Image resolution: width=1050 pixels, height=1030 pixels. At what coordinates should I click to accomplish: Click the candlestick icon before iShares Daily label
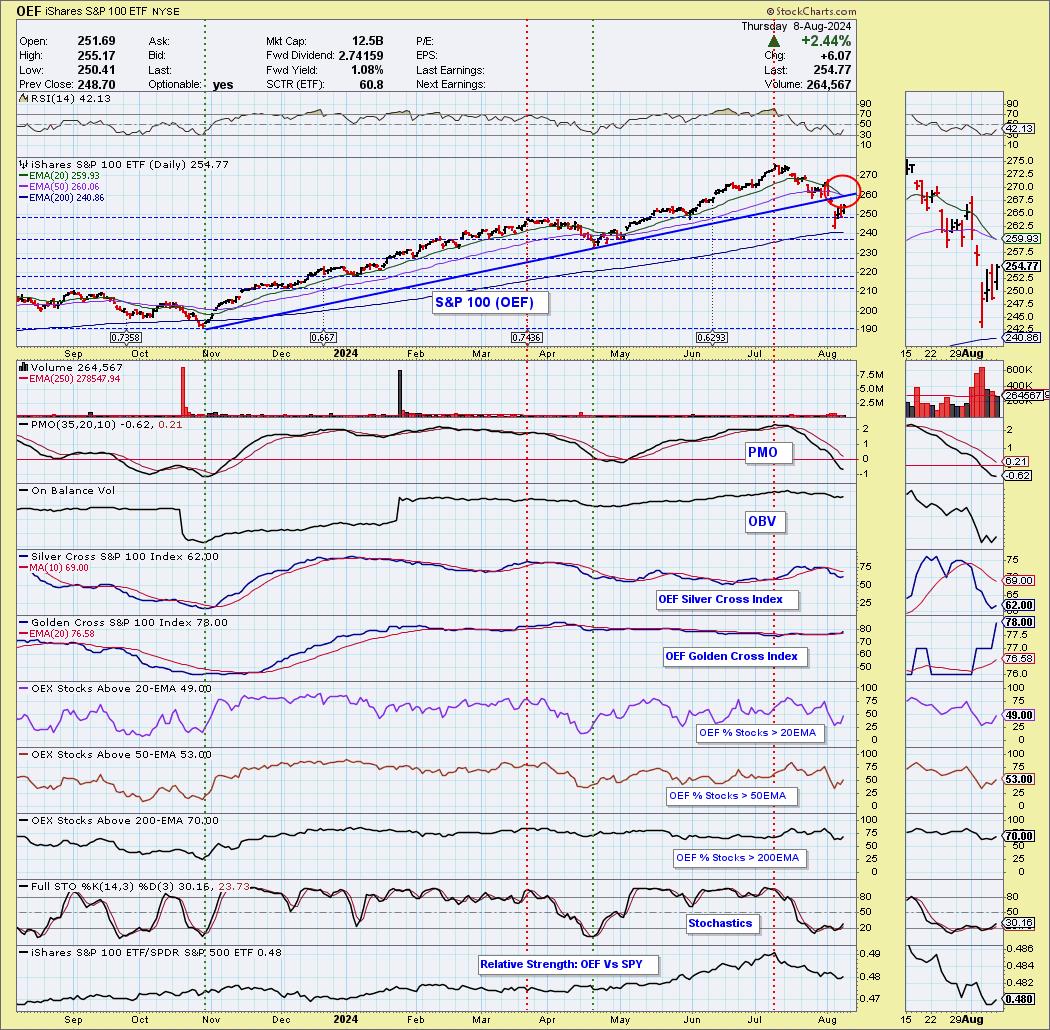click(24, 164)
